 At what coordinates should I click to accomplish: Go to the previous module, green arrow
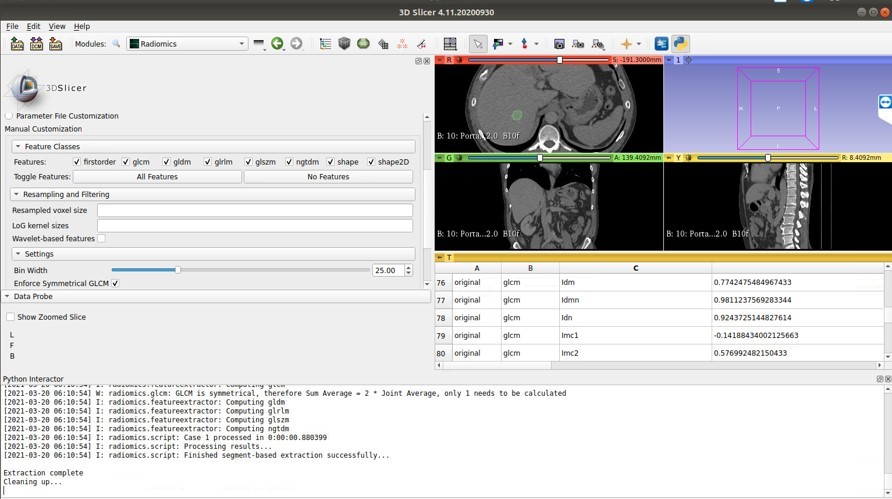coord(277,44)
